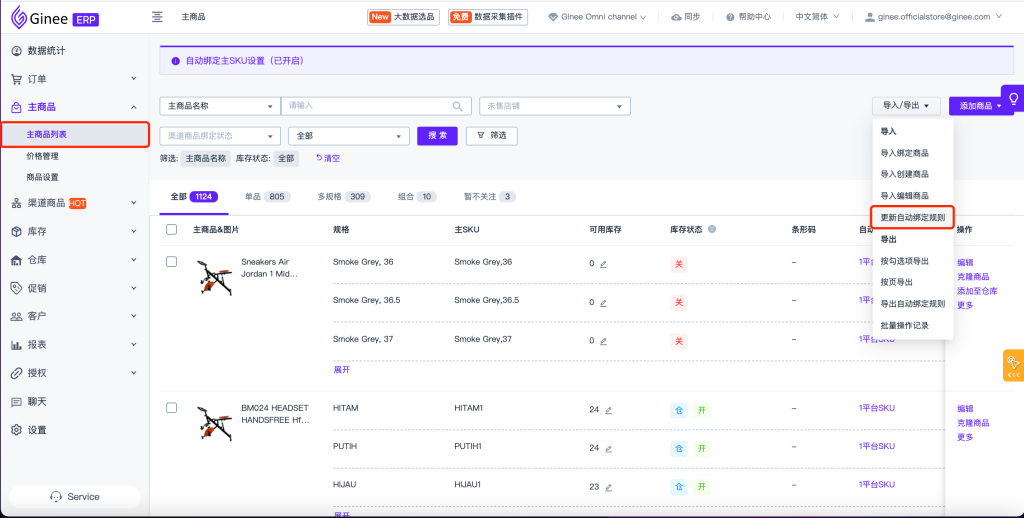Open the 渠道商品绑定状态 dropdown

click(x=220, y=136)
